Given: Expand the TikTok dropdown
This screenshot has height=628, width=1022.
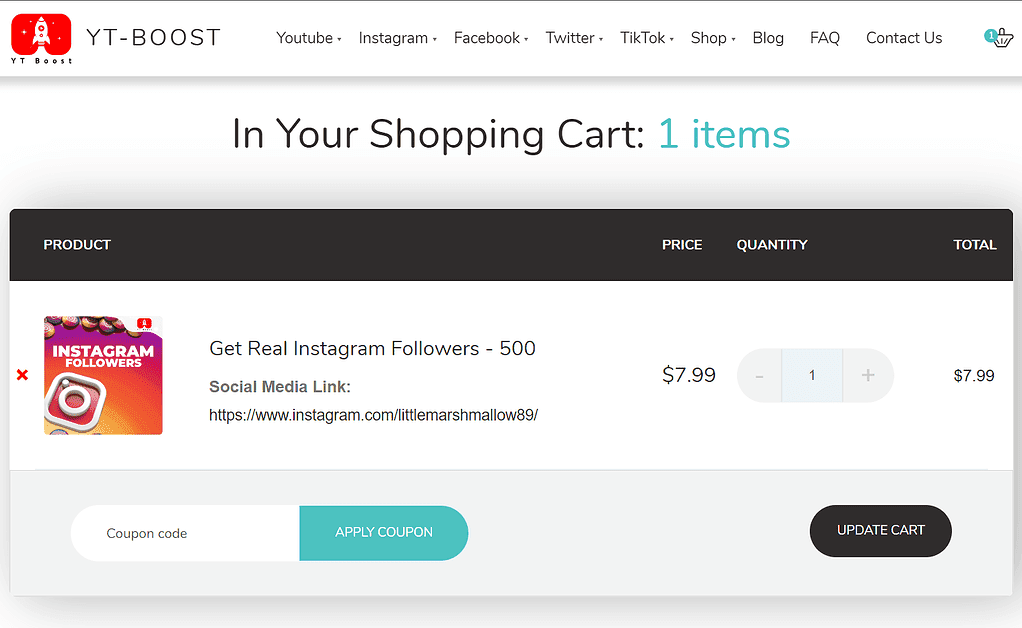Looking at the screenshot, I should point(643,38).
